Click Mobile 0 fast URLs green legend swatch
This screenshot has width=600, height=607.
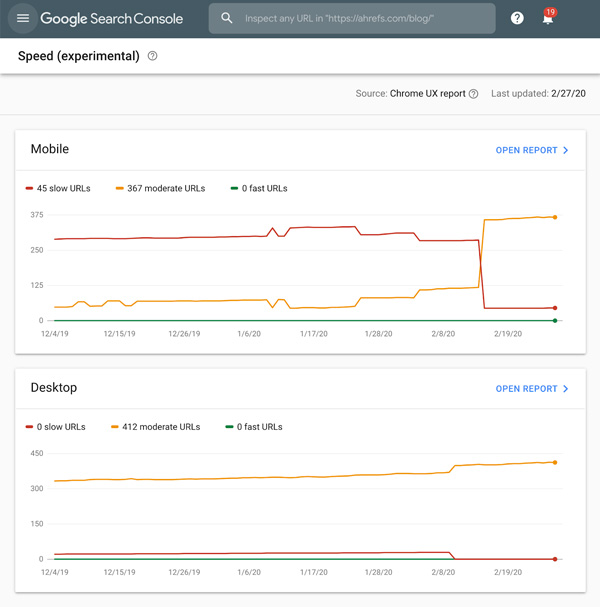(x=234, y=189)
